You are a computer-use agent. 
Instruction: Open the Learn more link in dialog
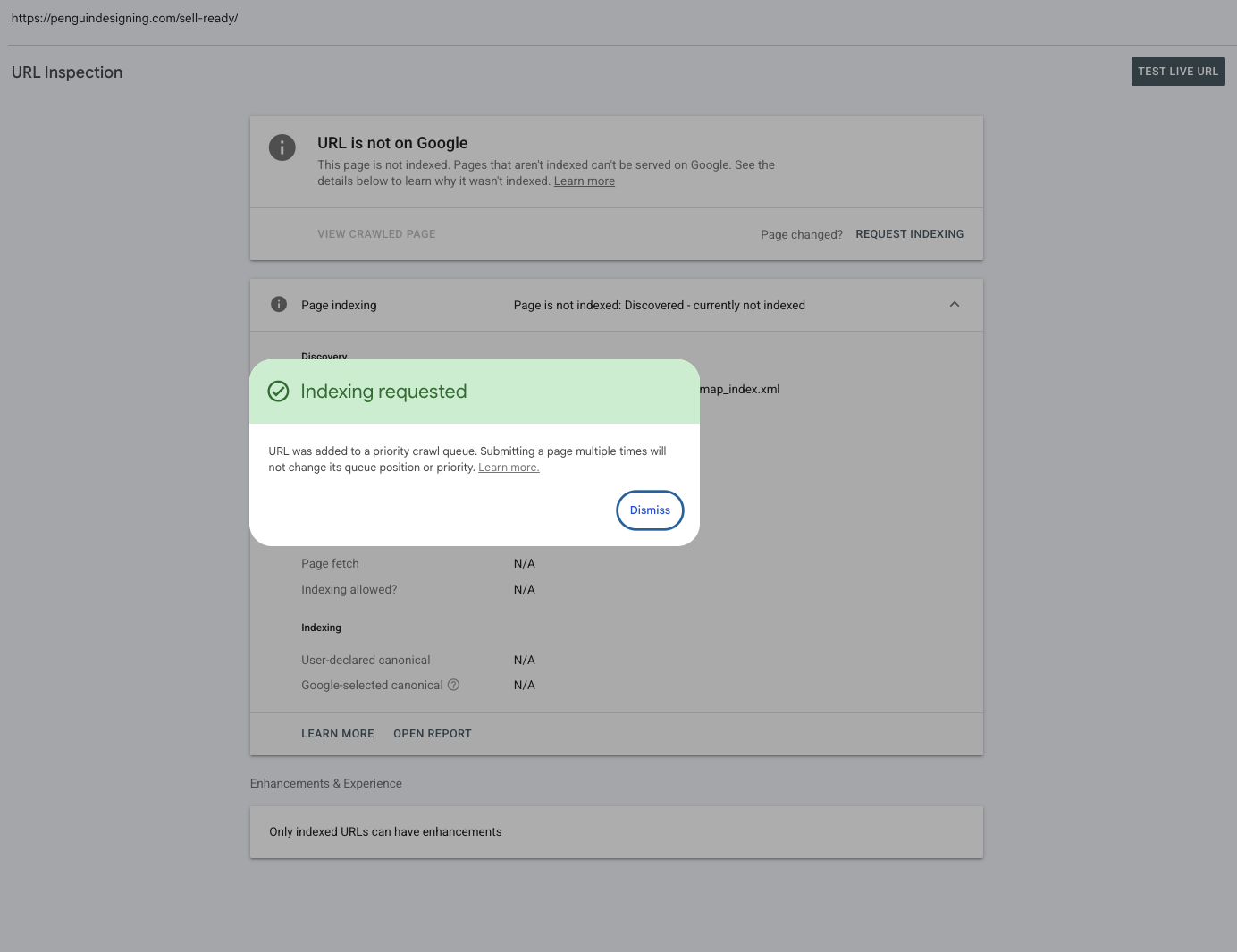pyautogui.click(x=509, y=468)
